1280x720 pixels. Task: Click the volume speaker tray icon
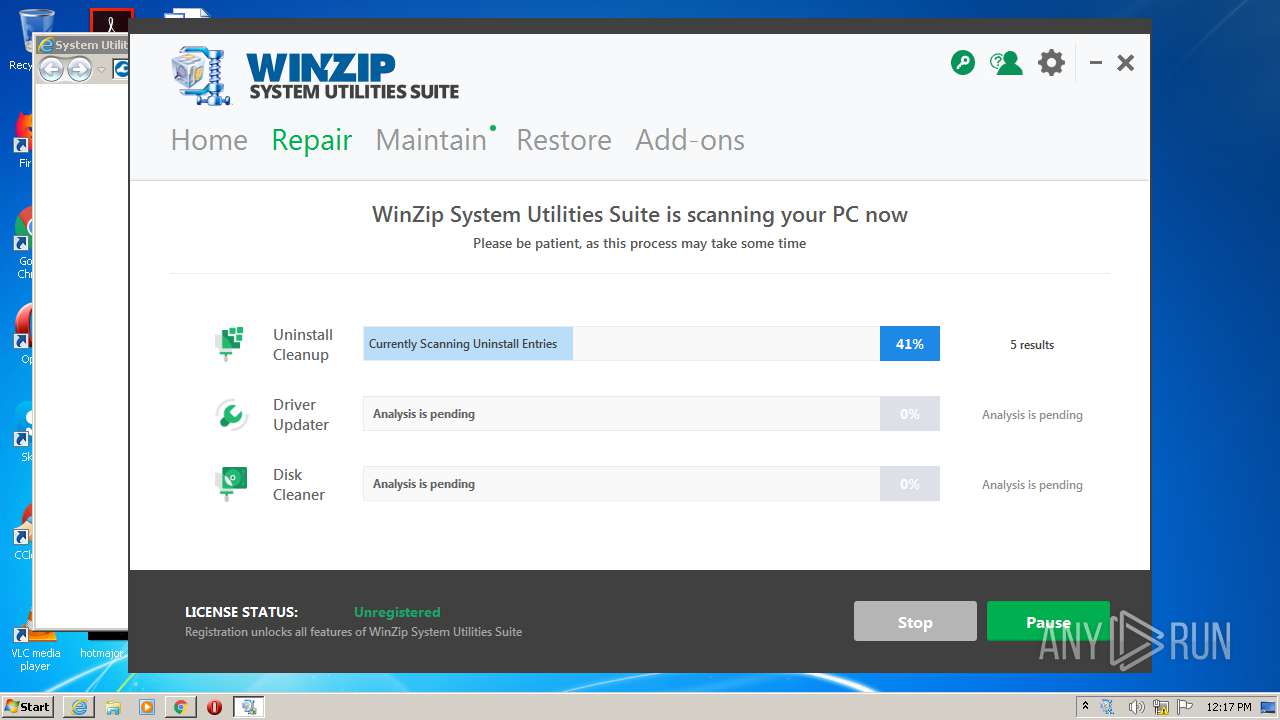1136,707
